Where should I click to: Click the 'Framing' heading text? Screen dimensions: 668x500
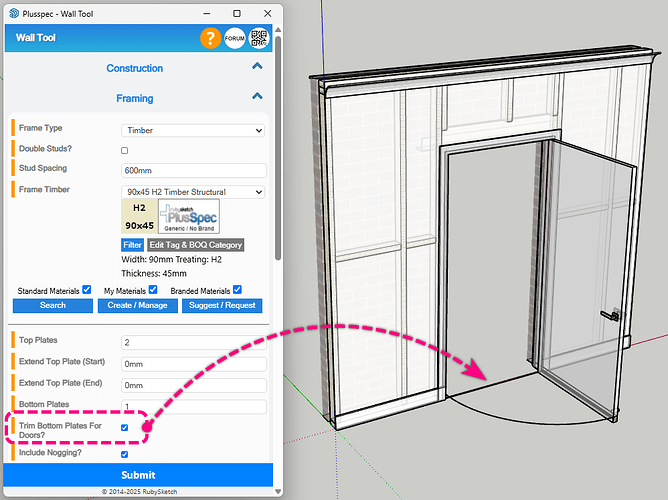(x=135, y=98)
